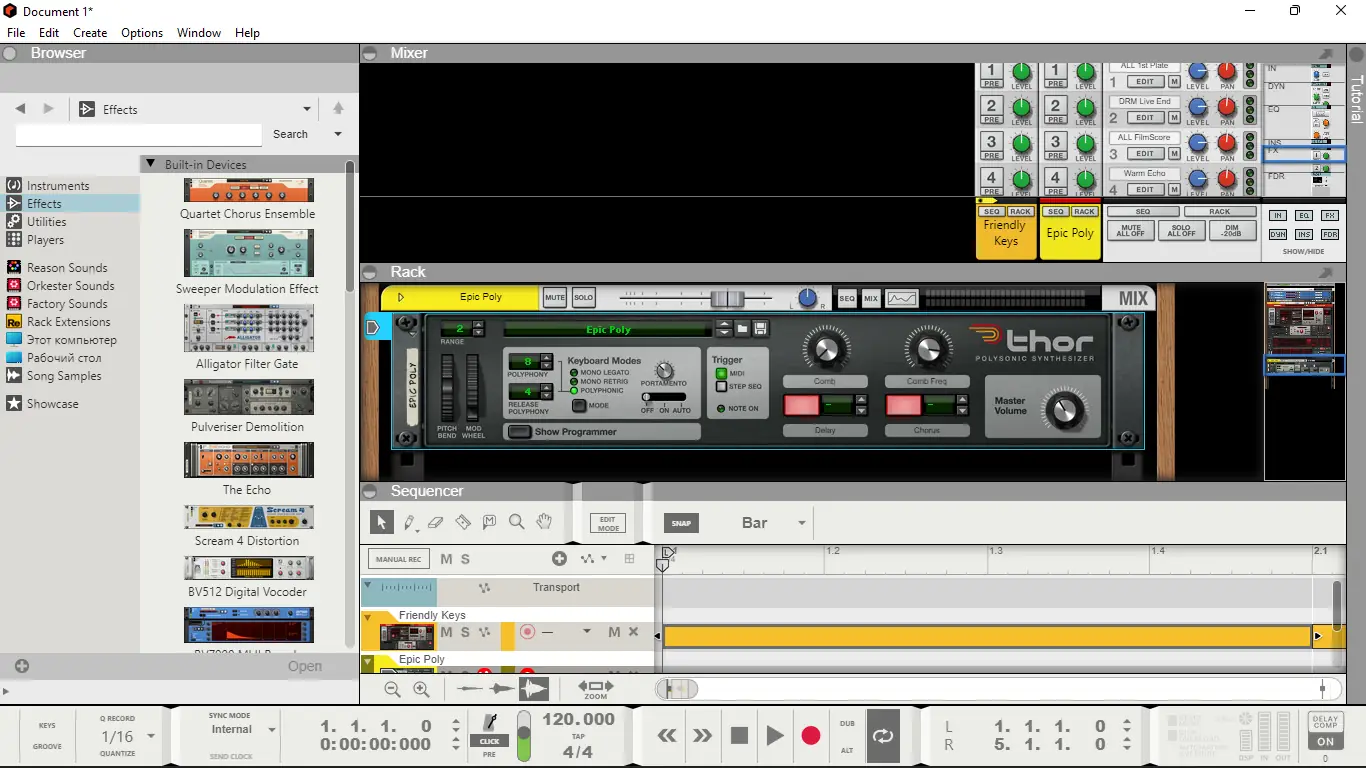The image size is (1366, 768).
Task: Click the Alligator Filter Gate device thumbnail
Action: pos(248,328)
